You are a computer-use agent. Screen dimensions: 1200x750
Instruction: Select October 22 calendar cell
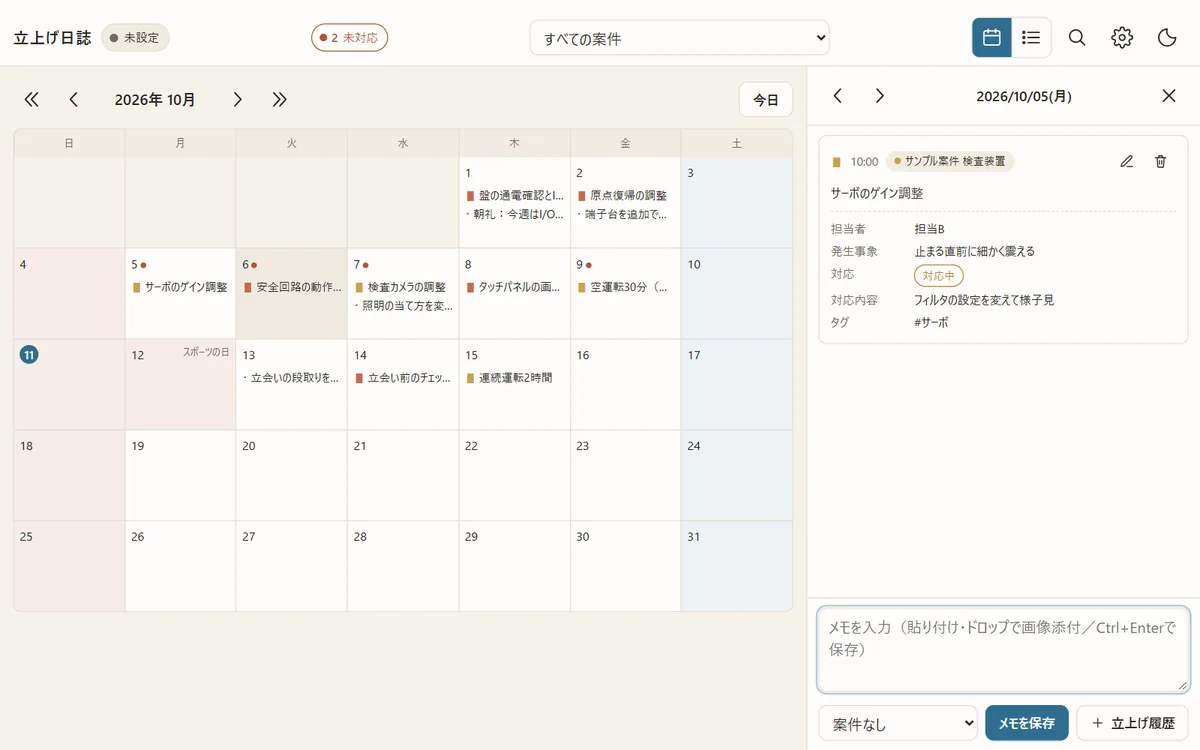[x=514, y=476]
